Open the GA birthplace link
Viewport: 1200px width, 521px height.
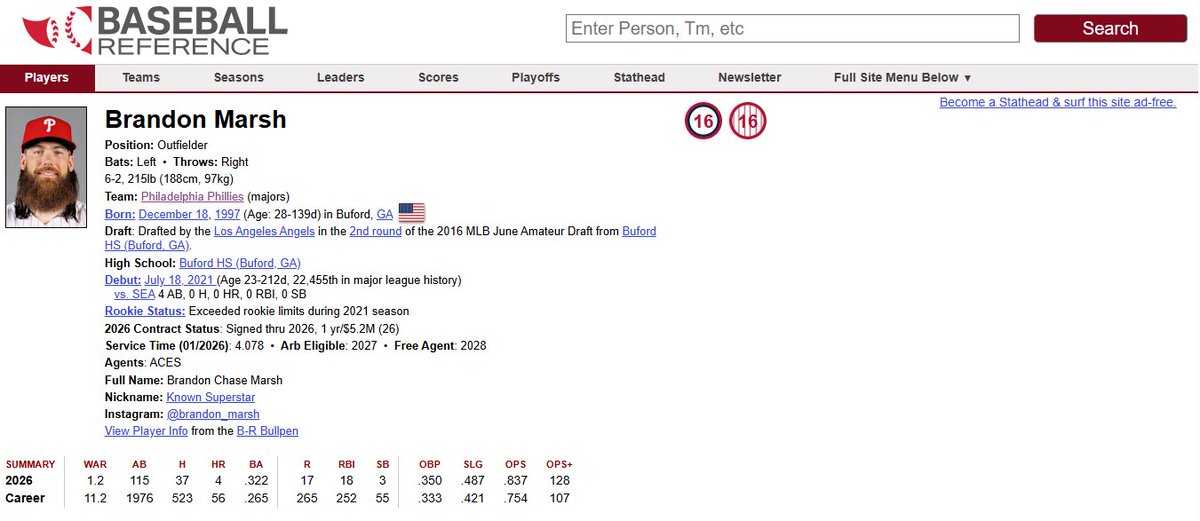coord(385,214)
